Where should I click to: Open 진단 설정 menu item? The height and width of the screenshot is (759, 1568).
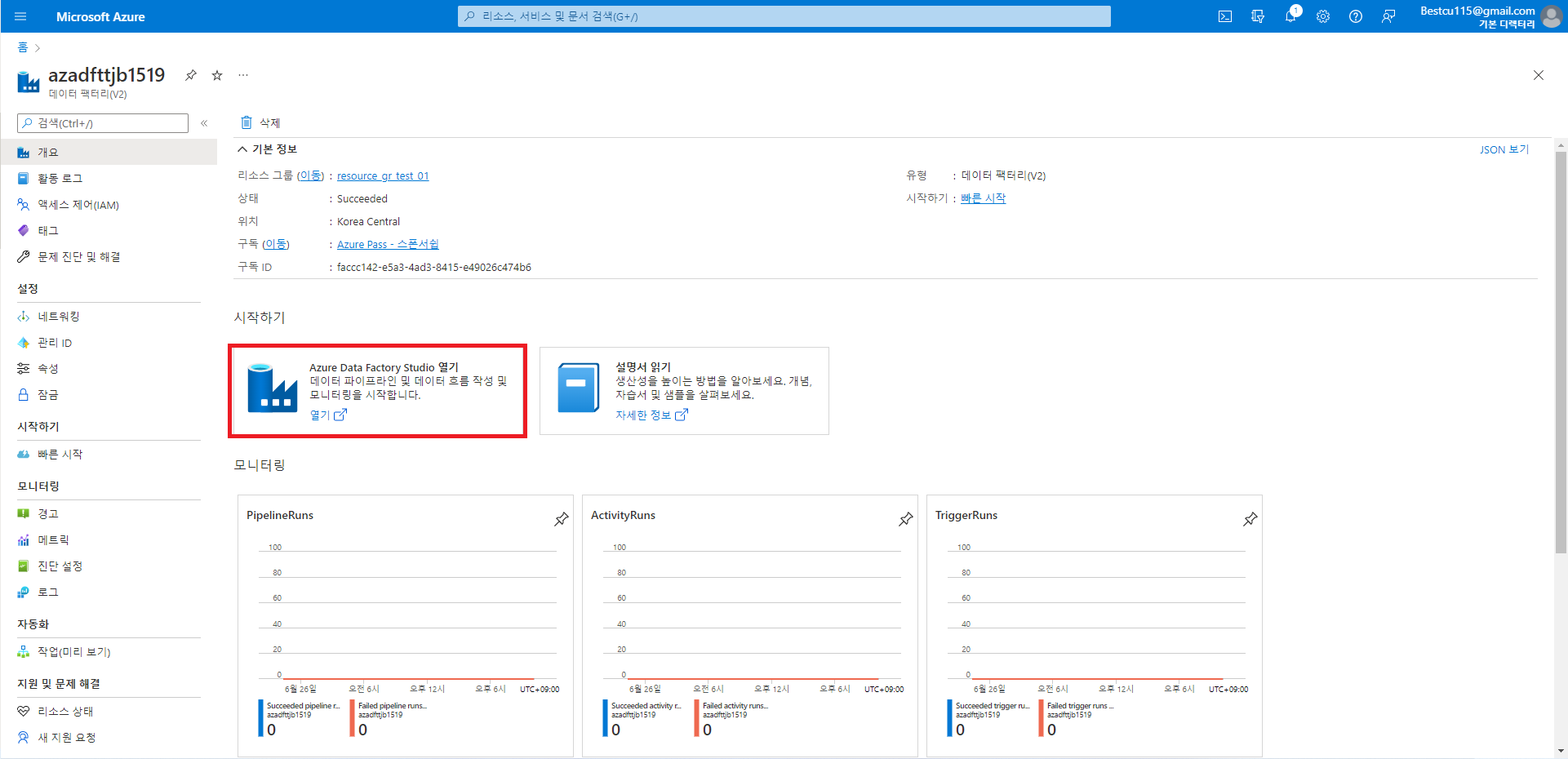109,566
